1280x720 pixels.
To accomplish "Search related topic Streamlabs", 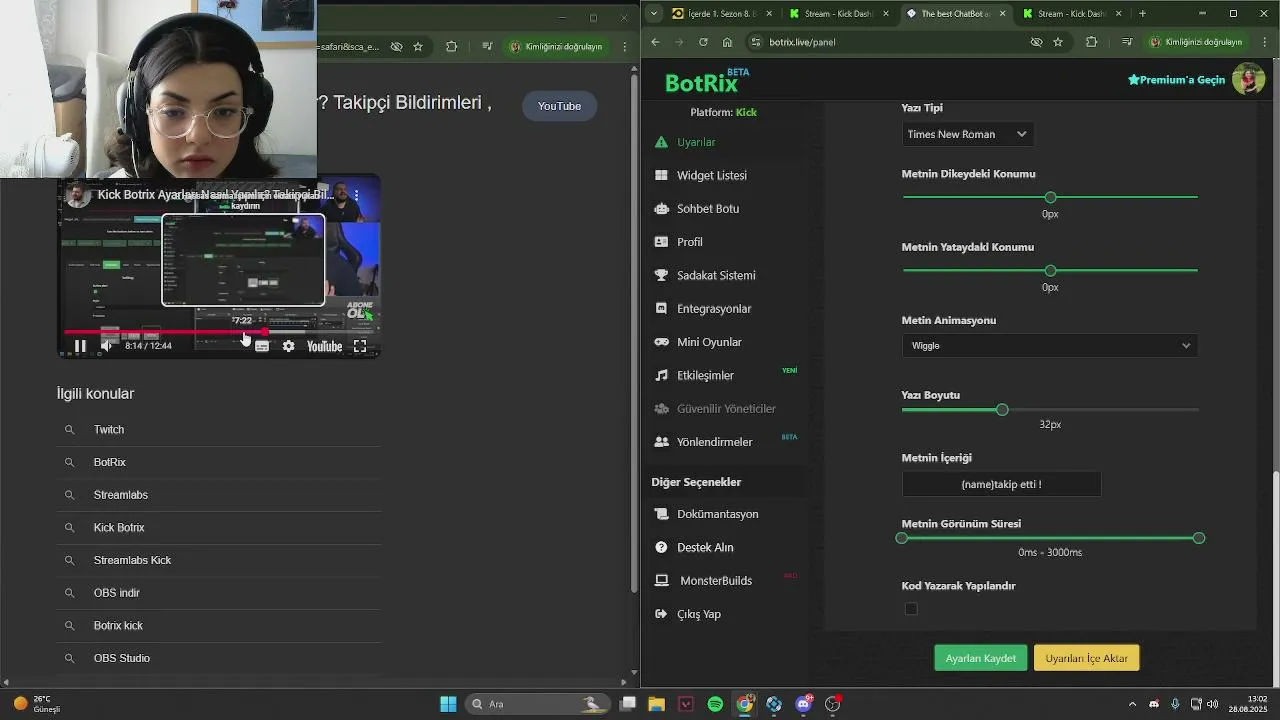I will [x=219, y=495].
